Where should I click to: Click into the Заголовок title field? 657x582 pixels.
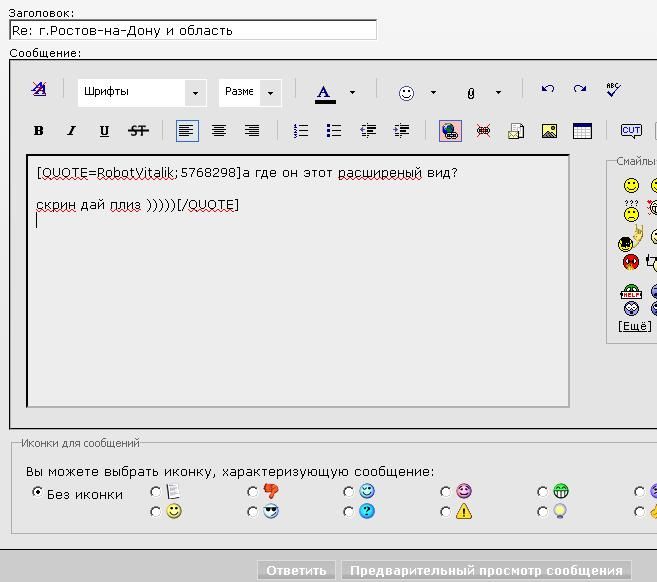(x=192, y=30)
